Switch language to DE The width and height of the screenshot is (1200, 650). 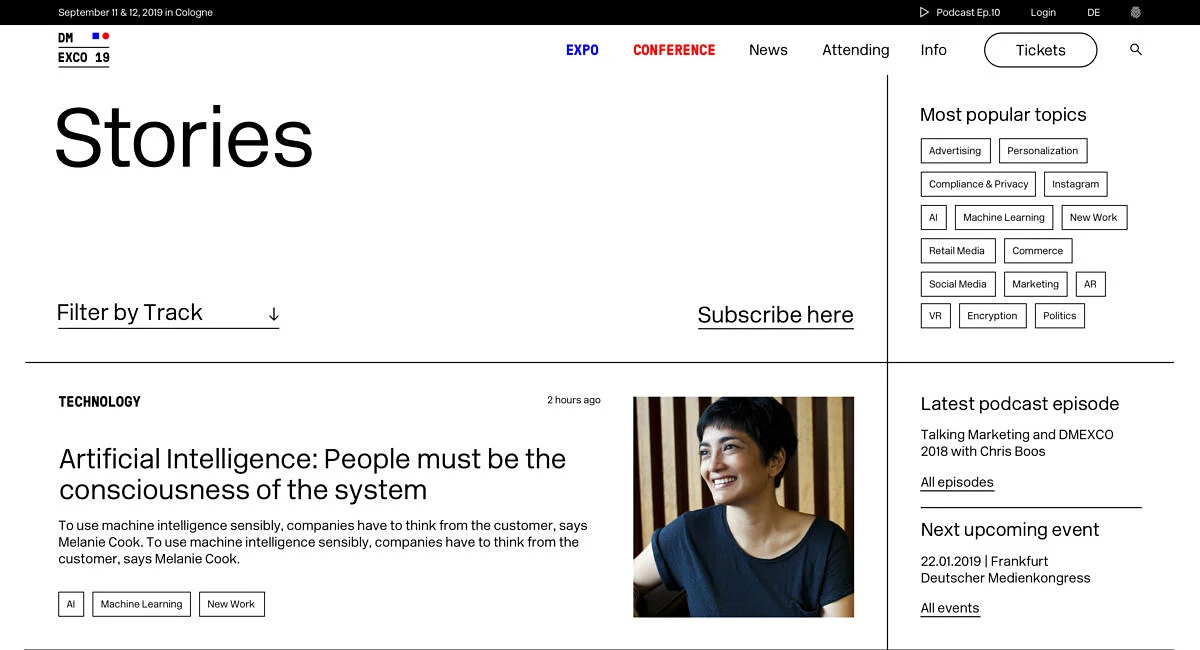pos(1094,12)
